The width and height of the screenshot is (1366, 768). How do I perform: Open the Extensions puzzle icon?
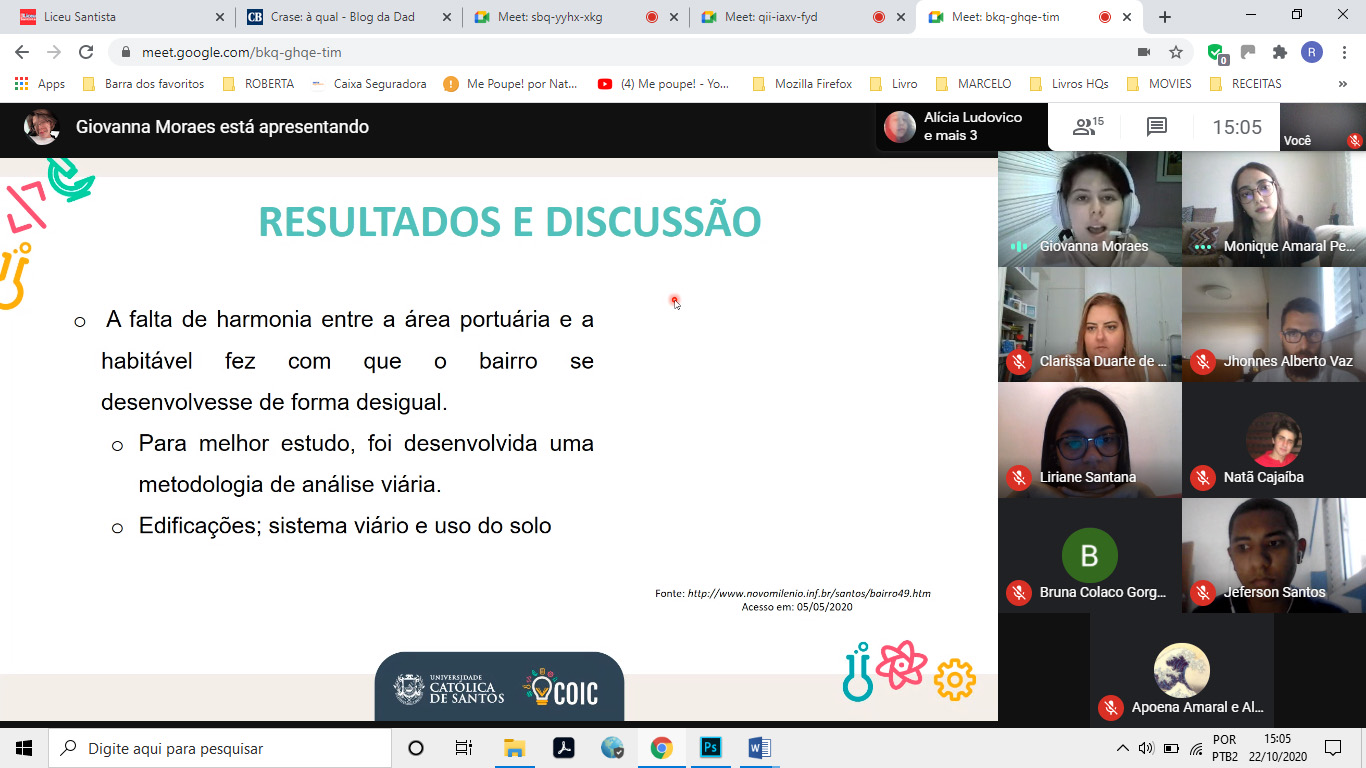coord(1279,52)
